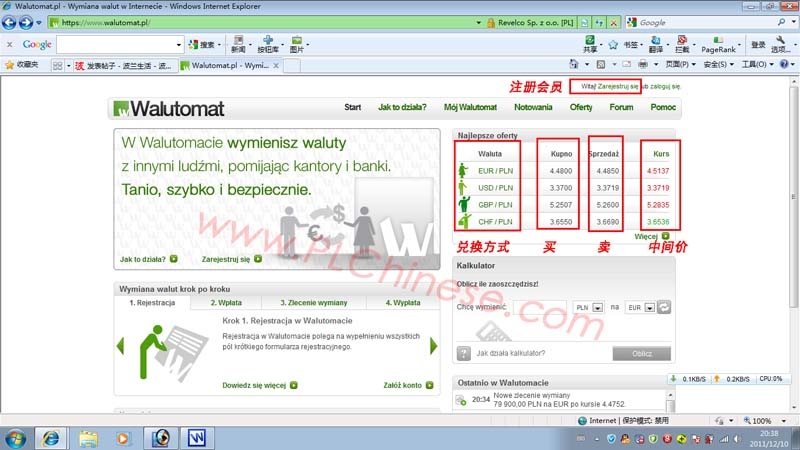Click the browser Back arrow button

[x=9, y=22]
